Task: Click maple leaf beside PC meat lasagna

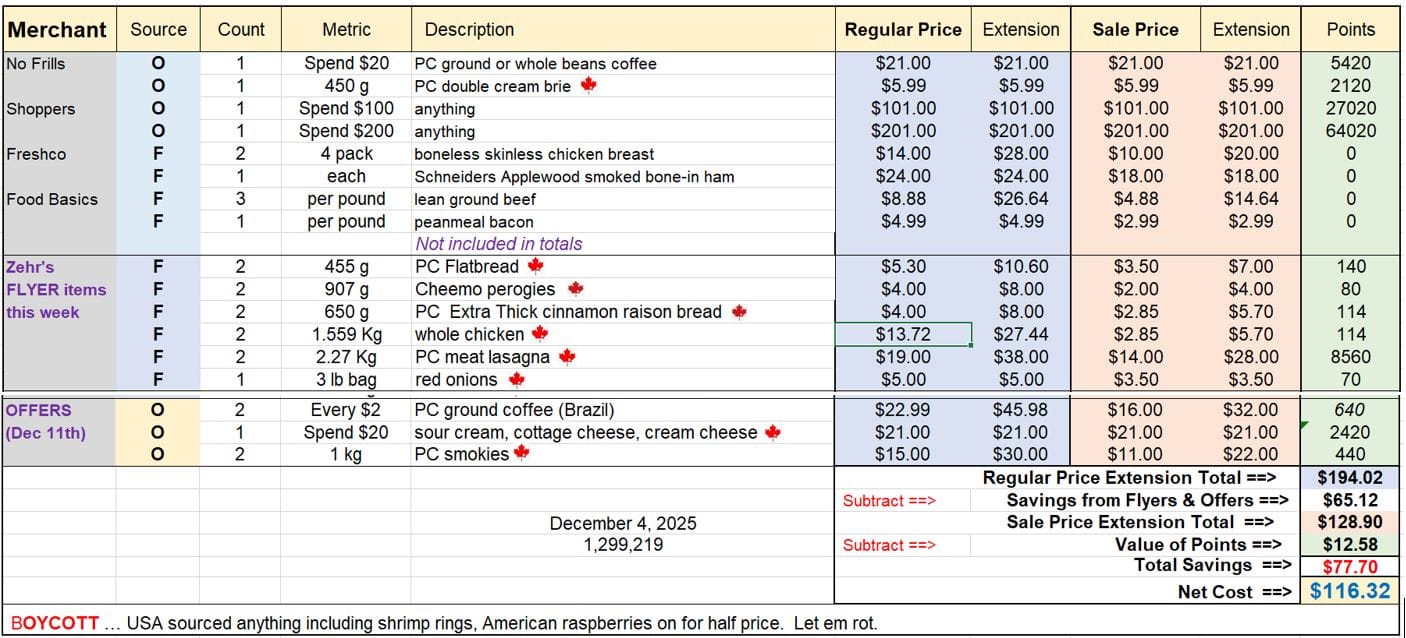Action: pos(567,356)
